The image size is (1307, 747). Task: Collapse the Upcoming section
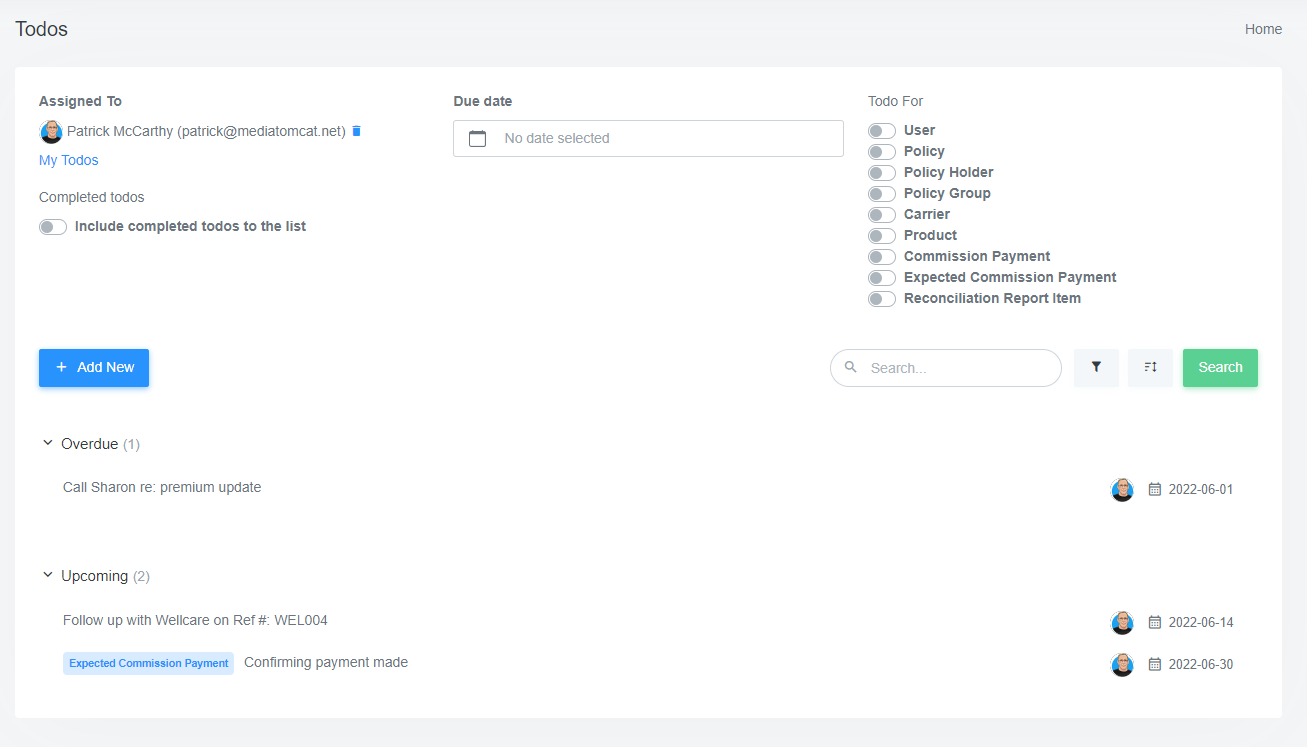[x=47, y=574]
